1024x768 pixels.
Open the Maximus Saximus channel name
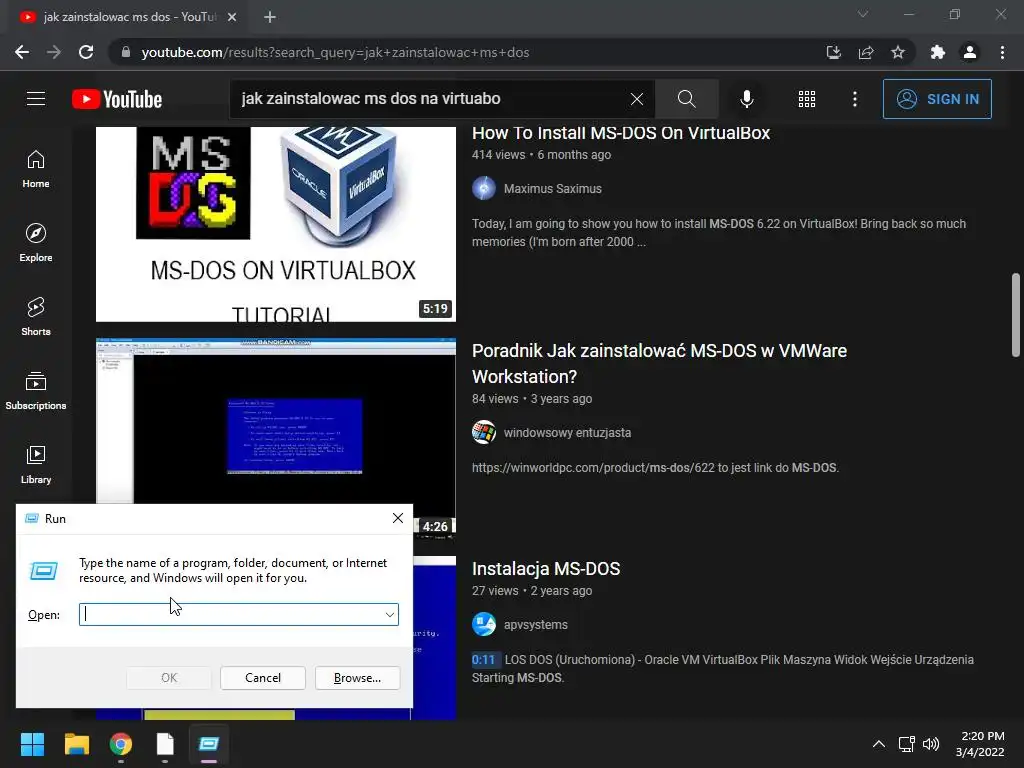coord(552,189)
